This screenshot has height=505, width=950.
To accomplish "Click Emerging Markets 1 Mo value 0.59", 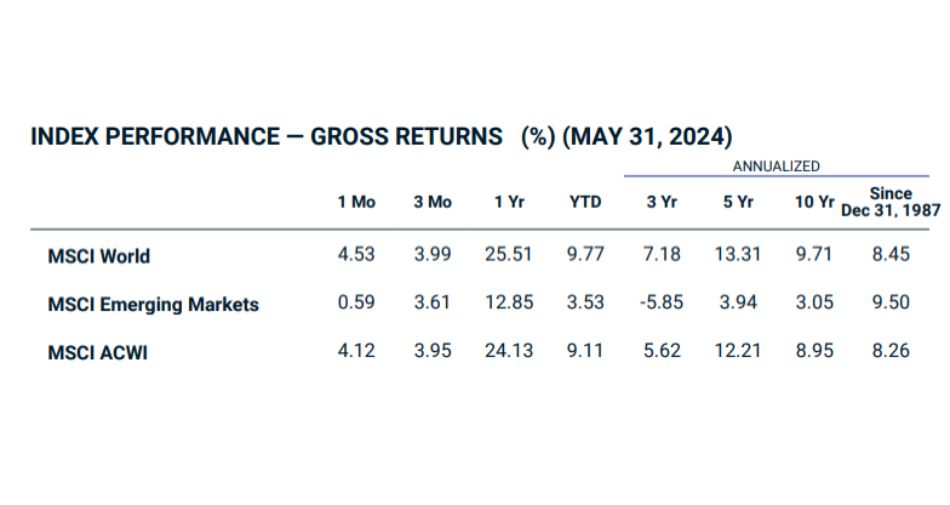I will click(x=356, y=302).
